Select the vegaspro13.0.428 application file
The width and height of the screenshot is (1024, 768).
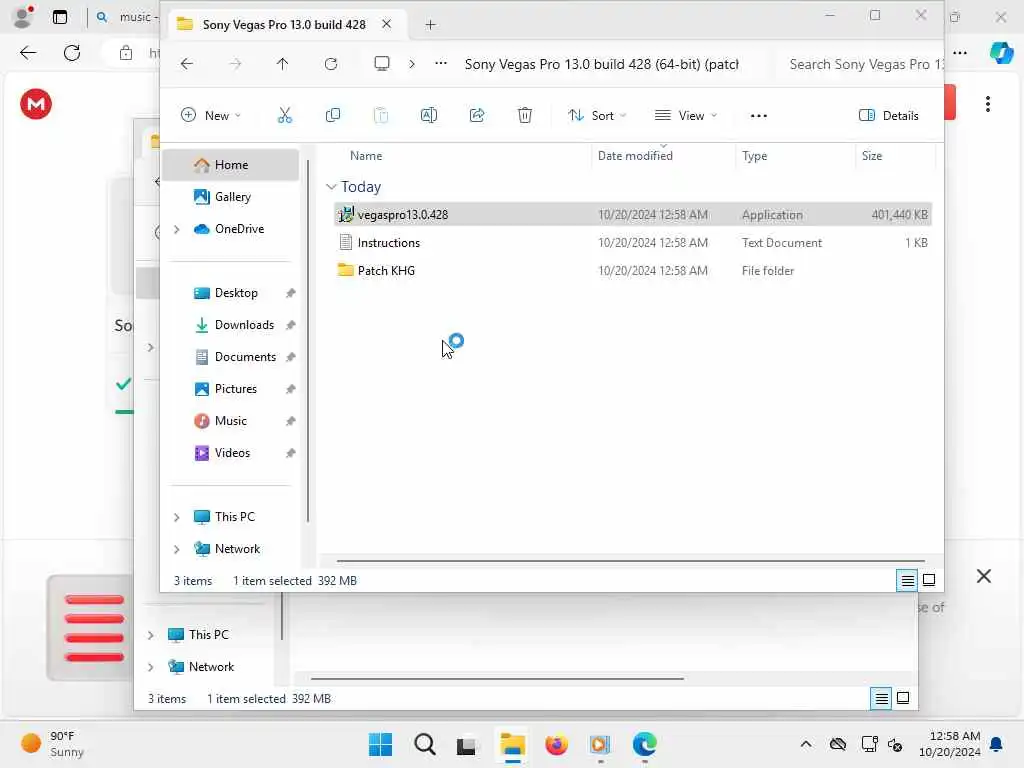[x=632, y=214]
